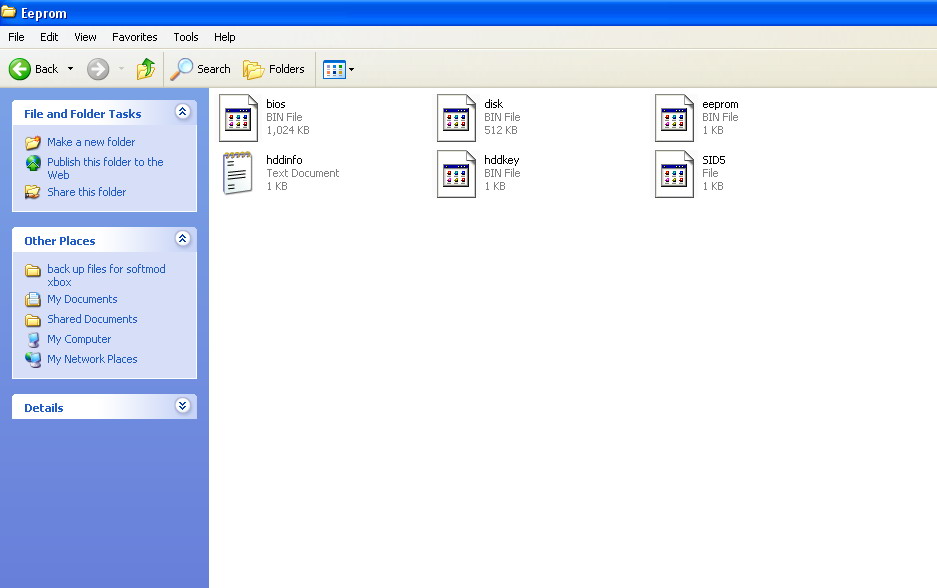Open the Favorites menu
The width and height of the screenshot is (937, 588).
click(134, 37)
